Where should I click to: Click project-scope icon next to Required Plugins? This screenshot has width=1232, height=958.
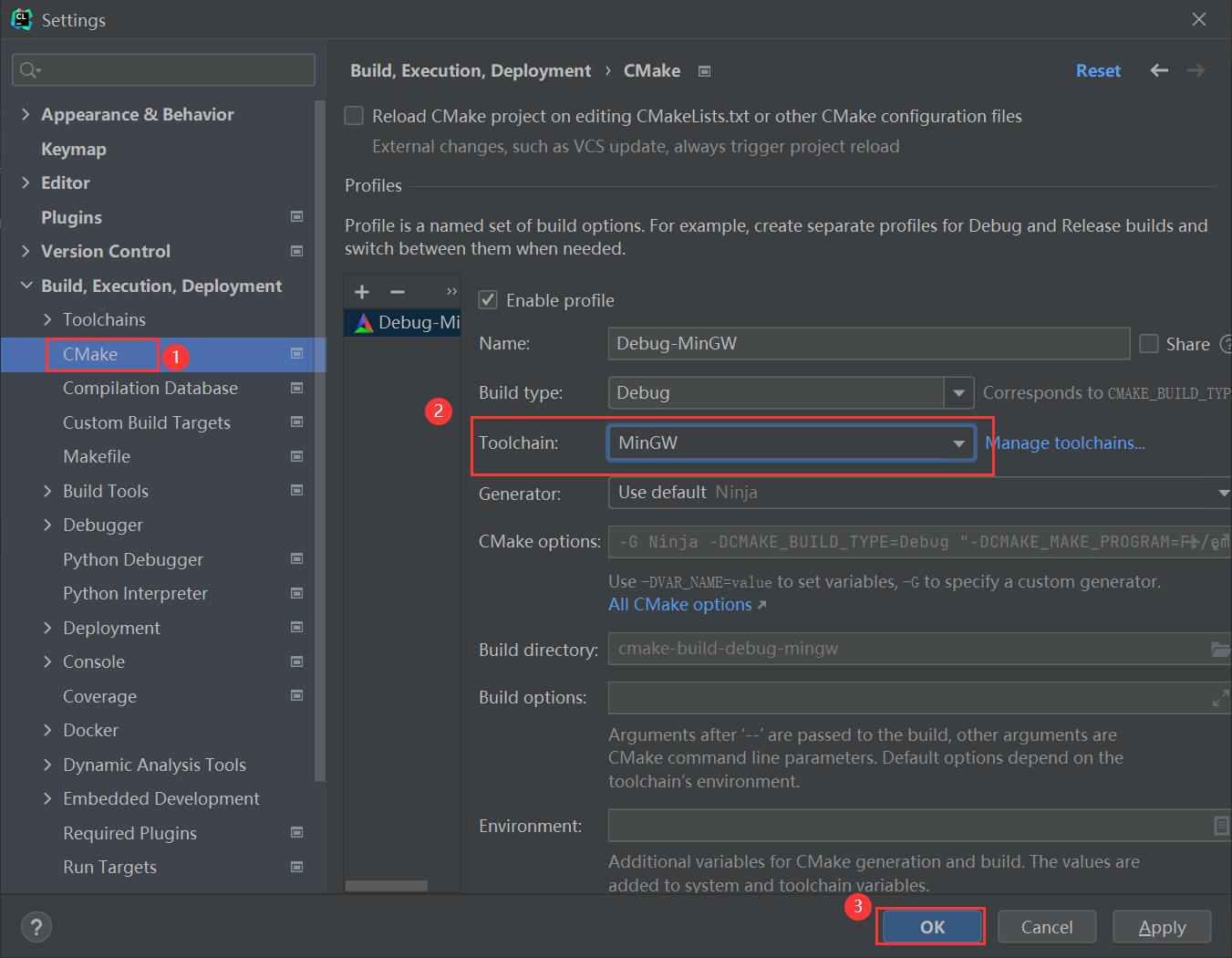click(x=296, y=832)
